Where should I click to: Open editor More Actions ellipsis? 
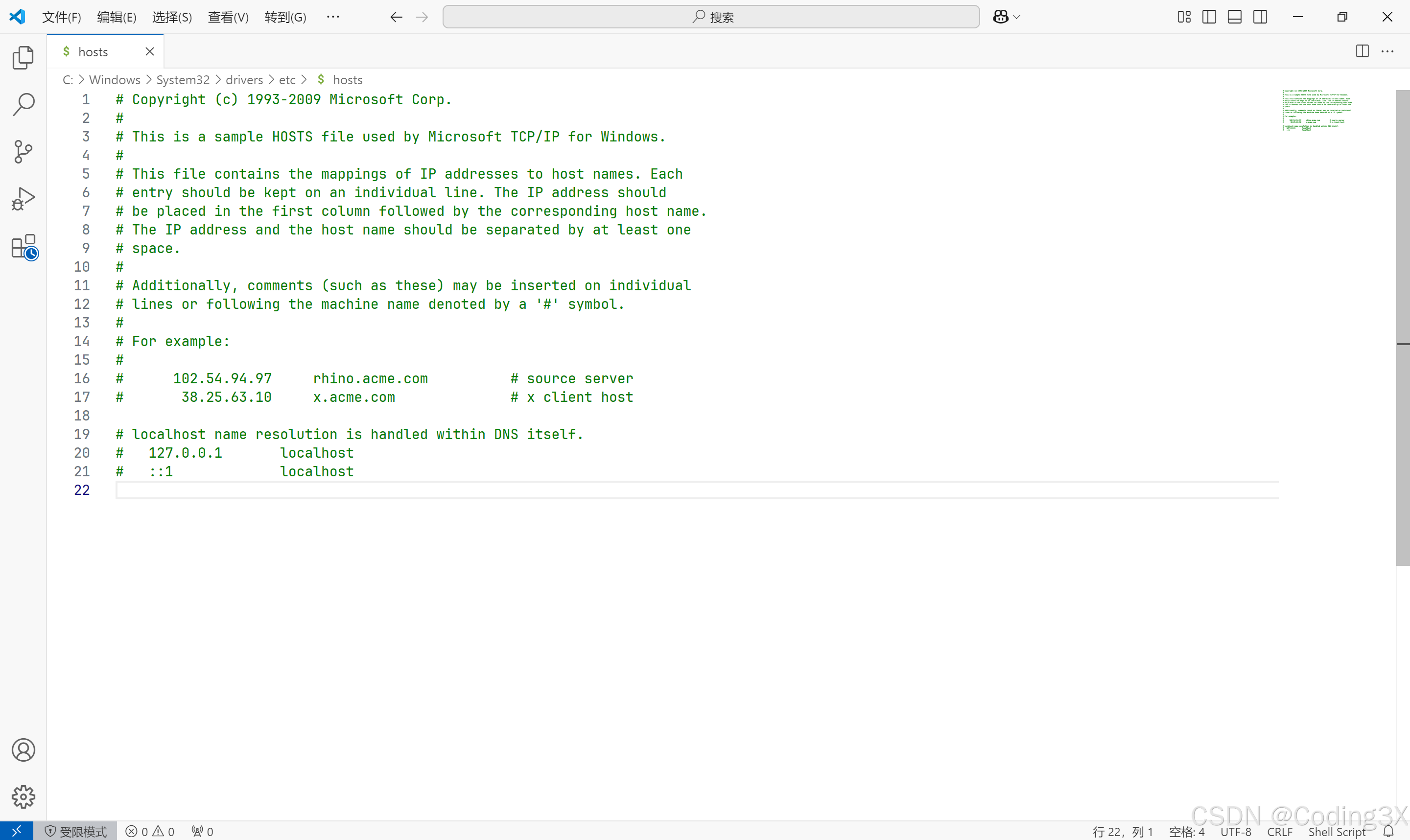[1387, 51]
